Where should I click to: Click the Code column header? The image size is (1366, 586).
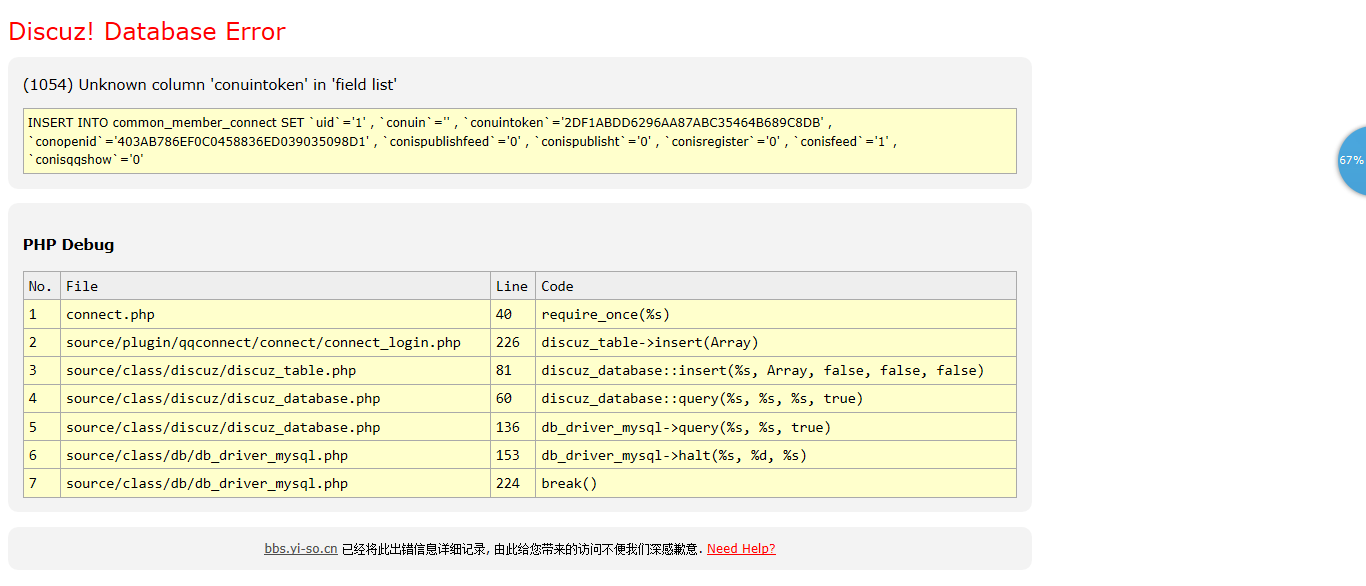pyautogui.click(x=557, y=286)
